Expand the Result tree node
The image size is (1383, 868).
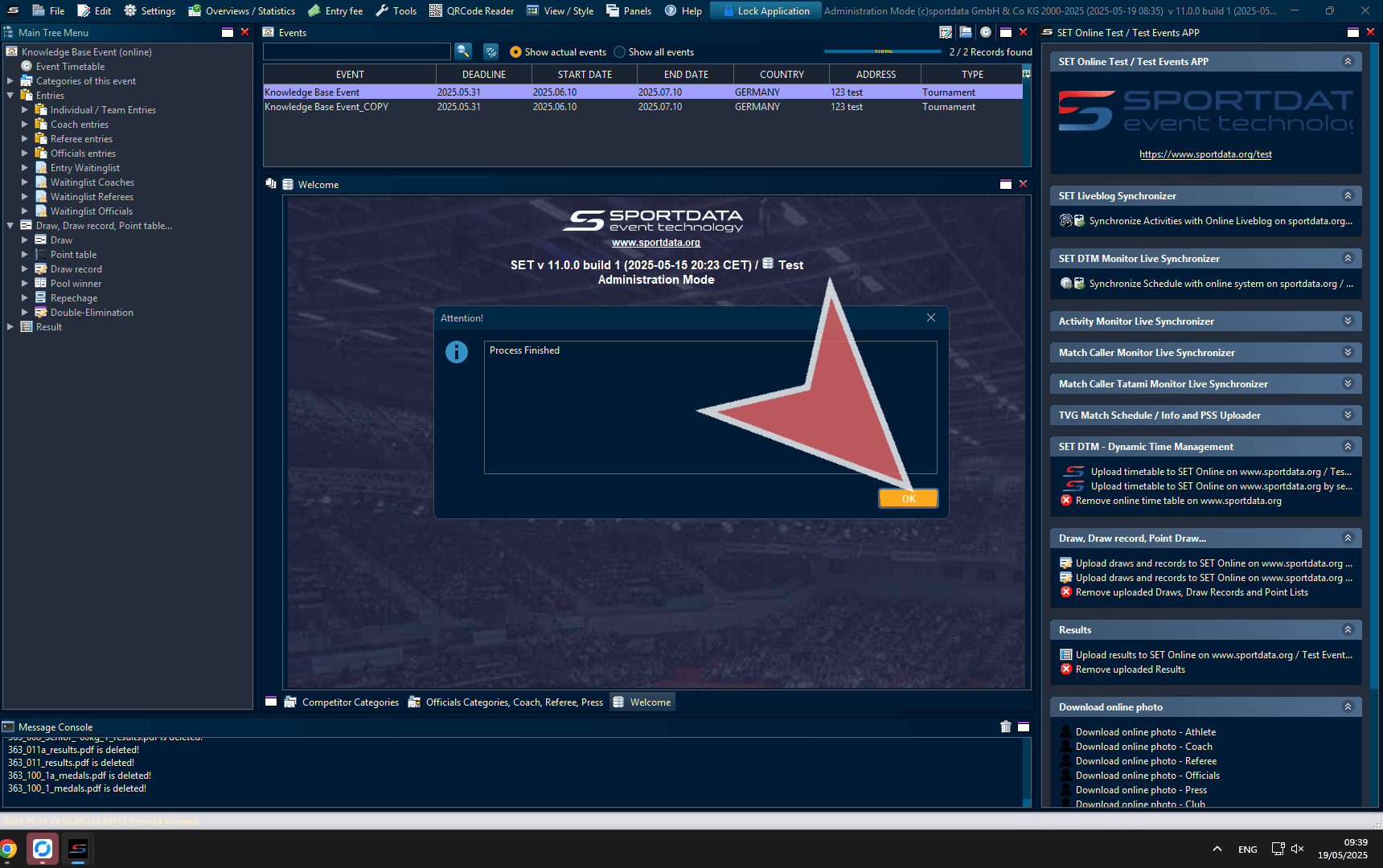point(10,327)
